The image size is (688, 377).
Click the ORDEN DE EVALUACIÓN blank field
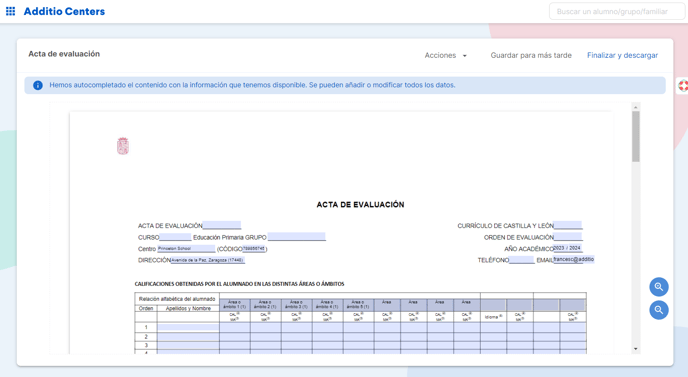click(x=568, y=237)
